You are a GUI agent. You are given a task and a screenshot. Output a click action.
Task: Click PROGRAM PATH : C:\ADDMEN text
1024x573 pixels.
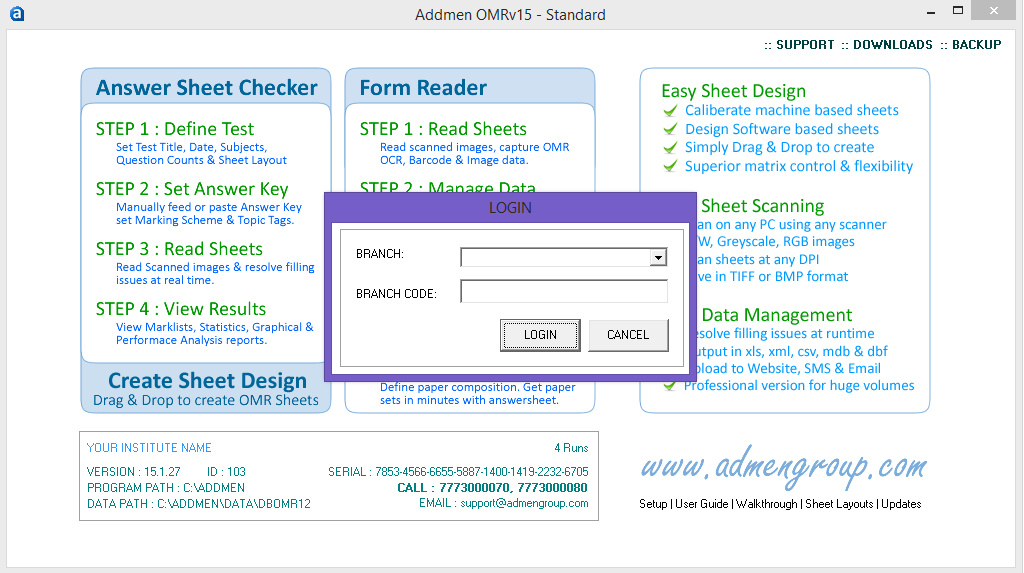pos(165,488)
